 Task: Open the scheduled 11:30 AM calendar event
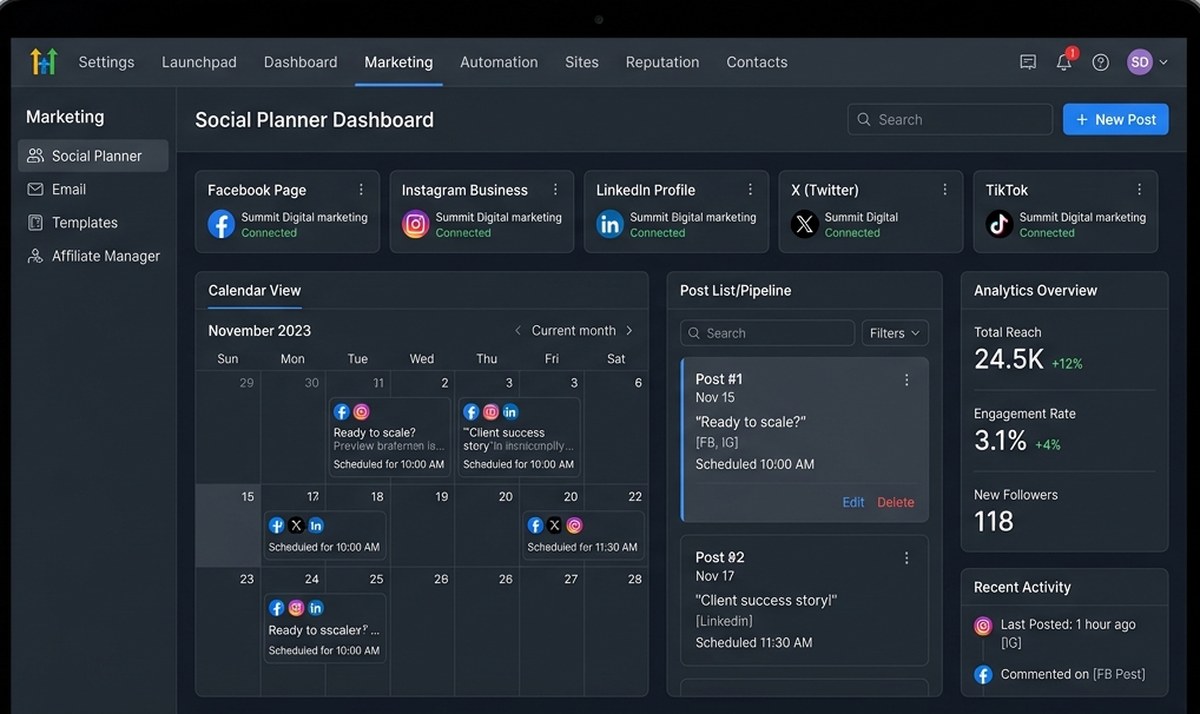pos(584,536)
